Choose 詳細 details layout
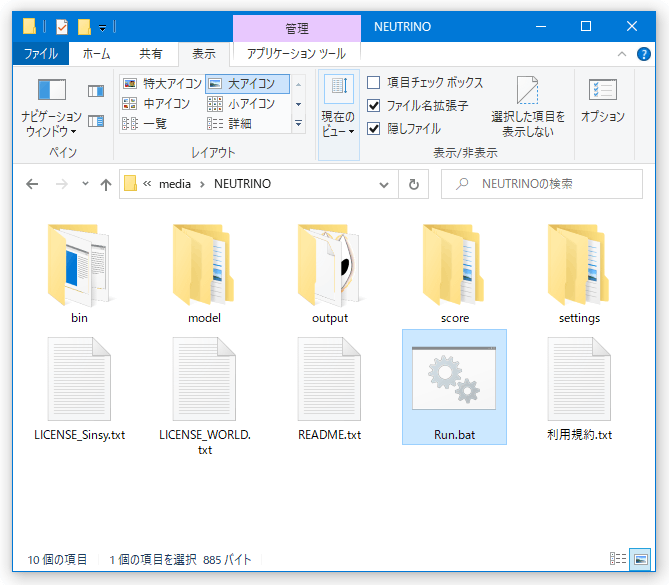669x585 pixels. click(230, 123)
